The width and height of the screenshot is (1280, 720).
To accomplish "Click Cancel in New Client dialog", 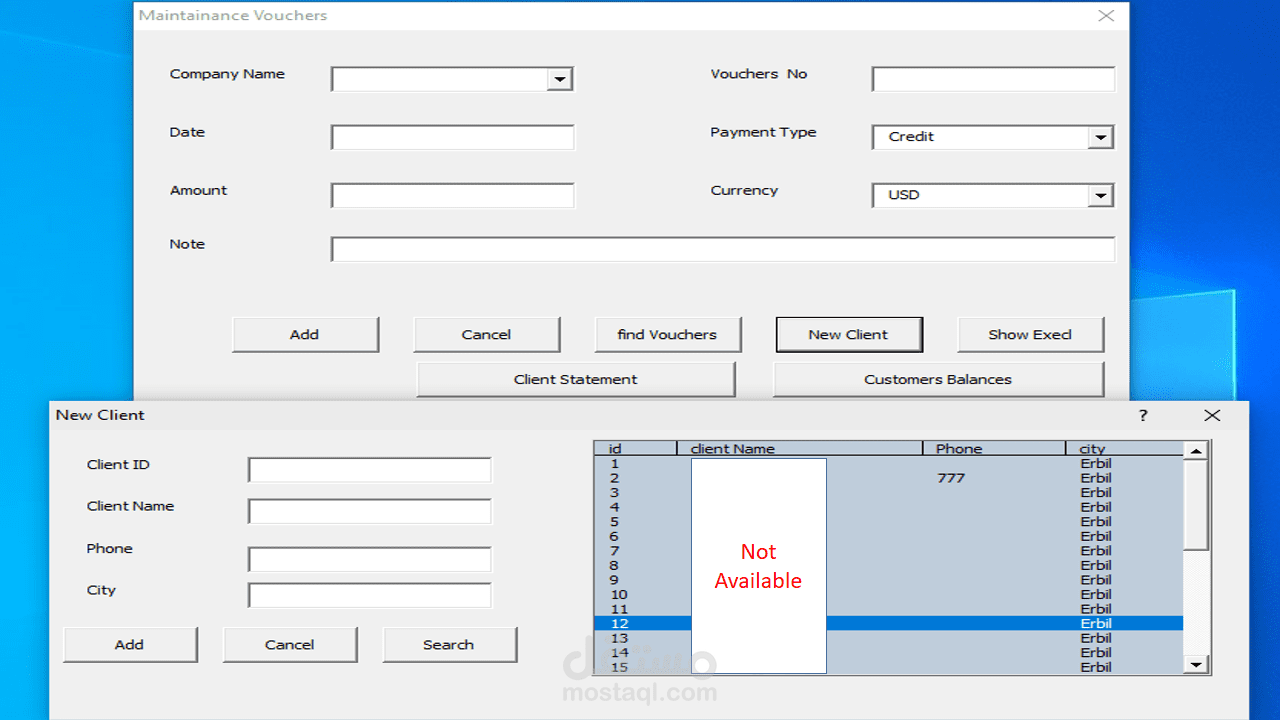I will point(290,645).
